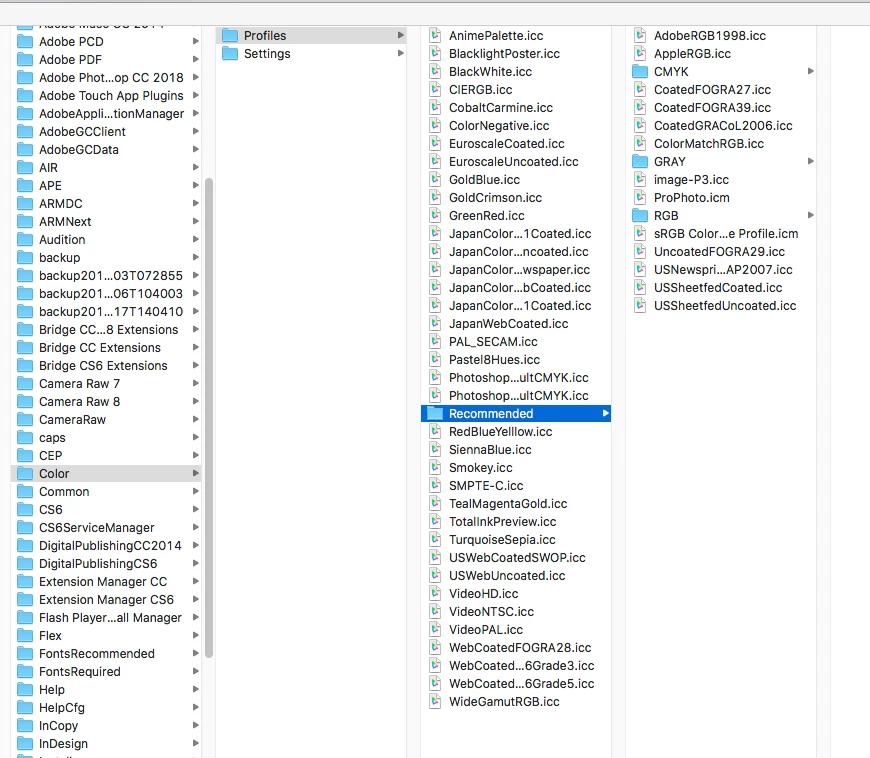Click the Recommended folder icon

coord(435,413)
